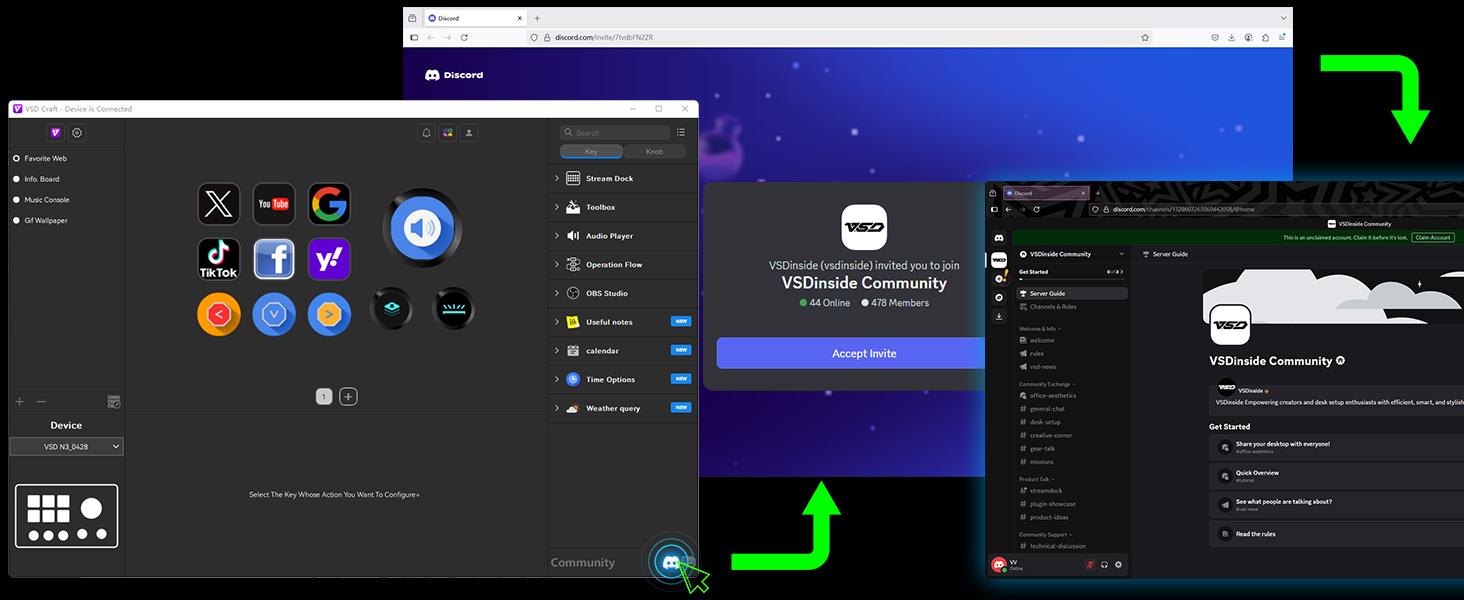Open Quick Overview card in Get Started
This screenshot has width=1464, height=600.
pos(1336,475)
